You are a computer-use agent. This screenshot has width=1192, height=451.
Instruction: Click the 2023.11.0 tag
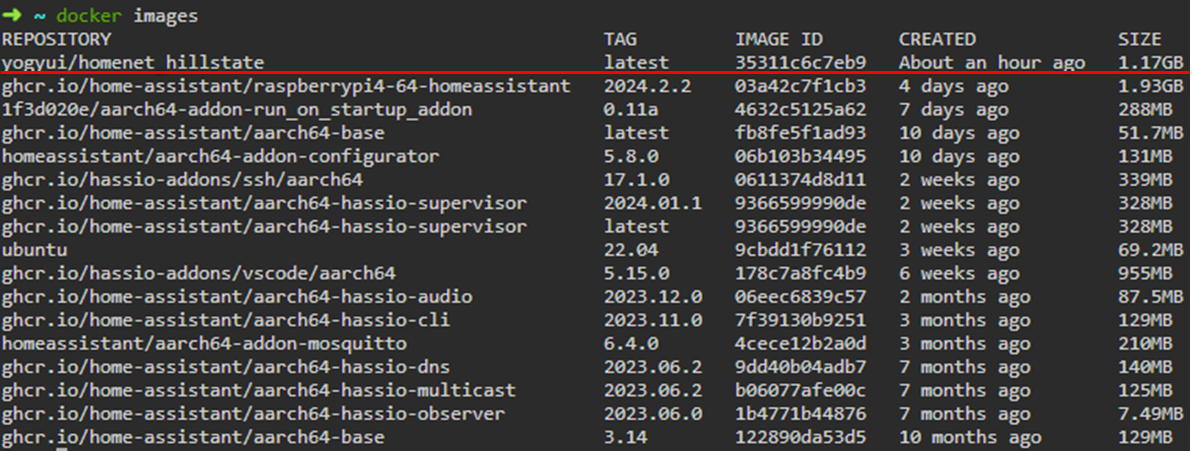(x=653, y=320)
